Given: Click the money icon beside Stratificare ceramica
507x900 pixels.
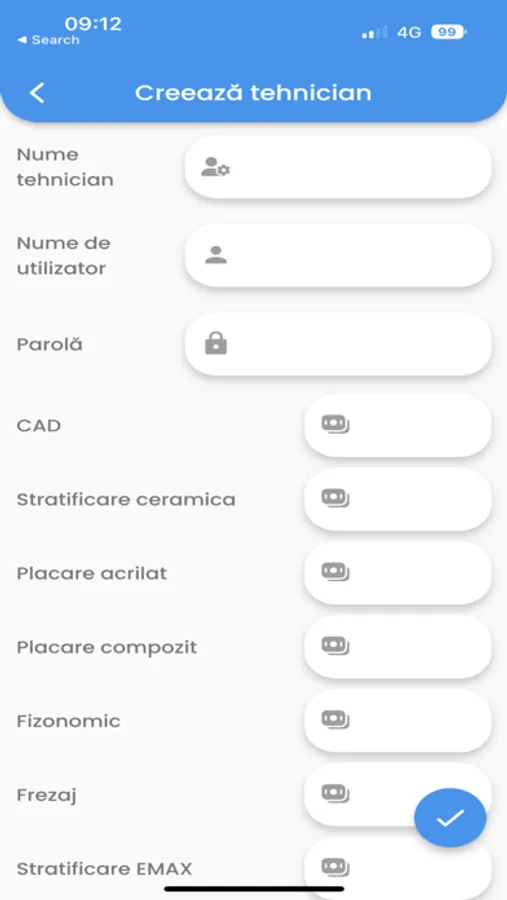Looking at the screenshot, I should (335, 498).
